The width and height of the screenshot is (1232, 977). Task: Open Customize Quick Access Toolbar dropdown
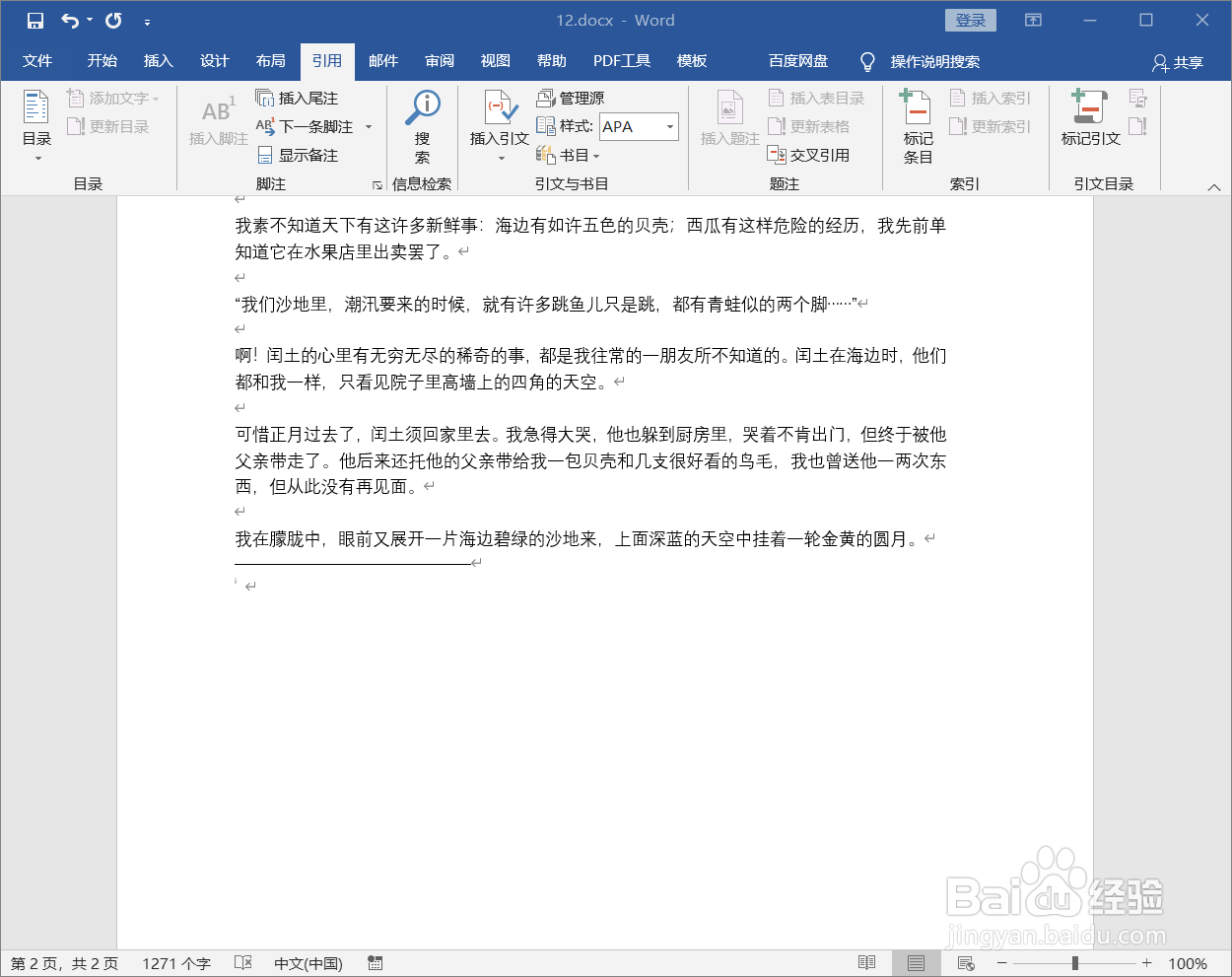(147, 22)
